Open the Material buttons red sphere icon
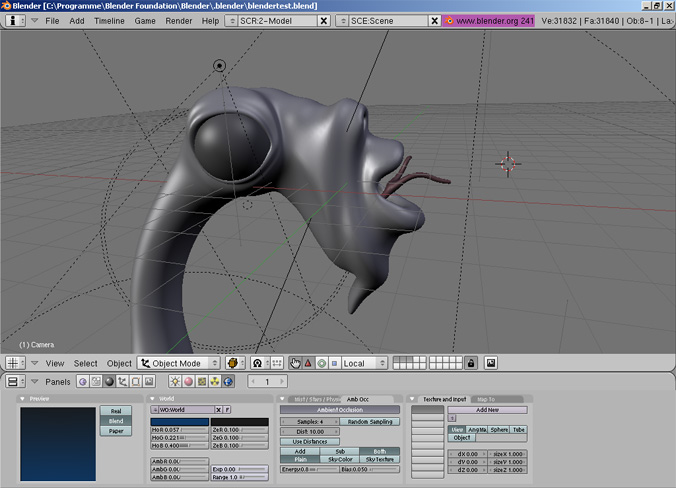 [x=188, y=382]
